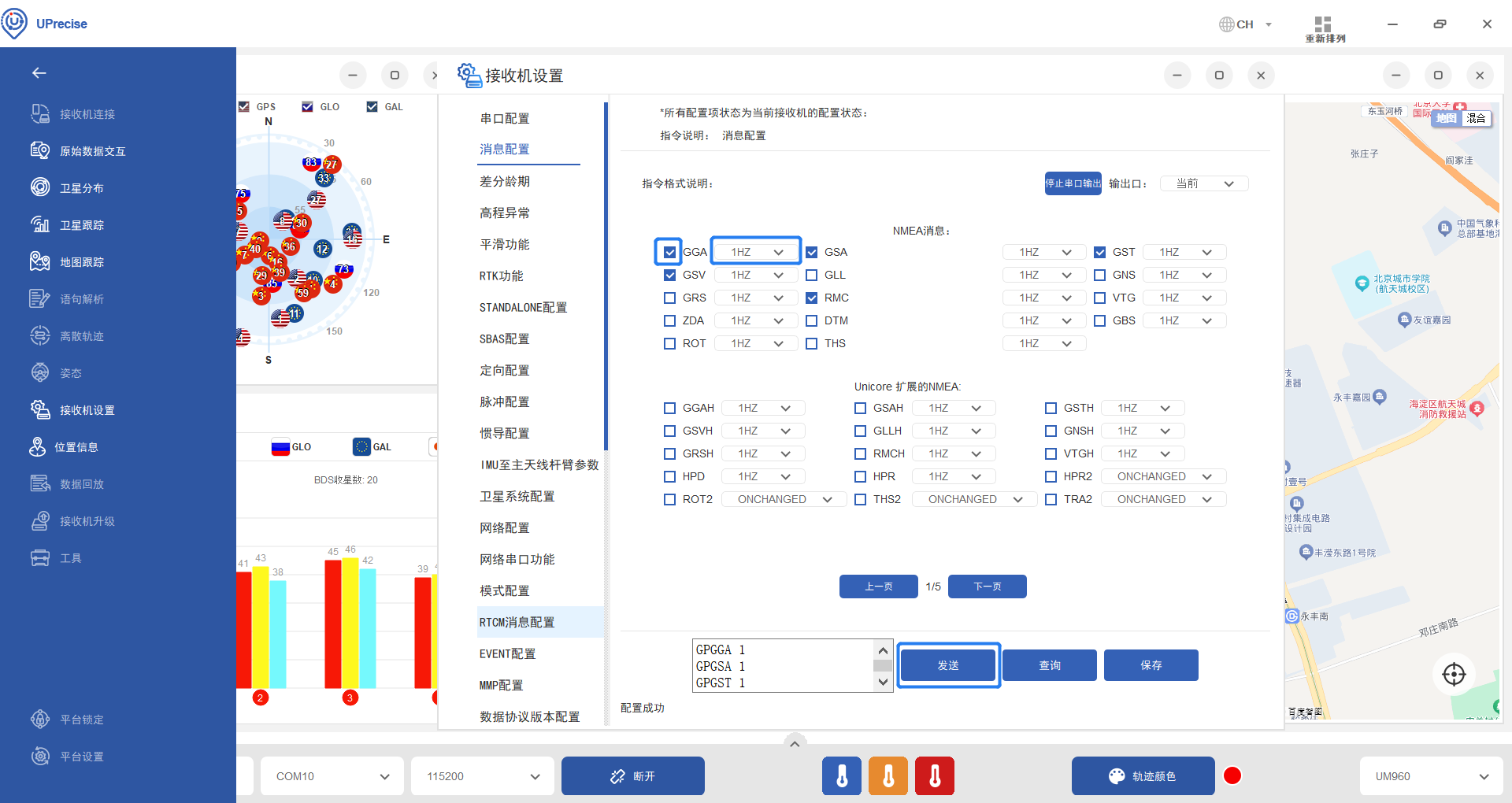Go back using the sidebar arrow

tap(39, 73)
